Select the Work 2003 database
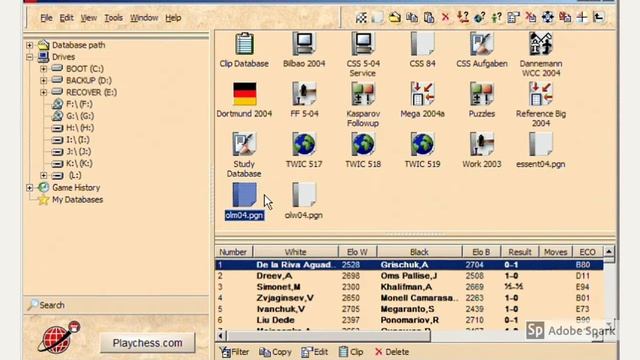640x360 pixels. coord(482,144)
